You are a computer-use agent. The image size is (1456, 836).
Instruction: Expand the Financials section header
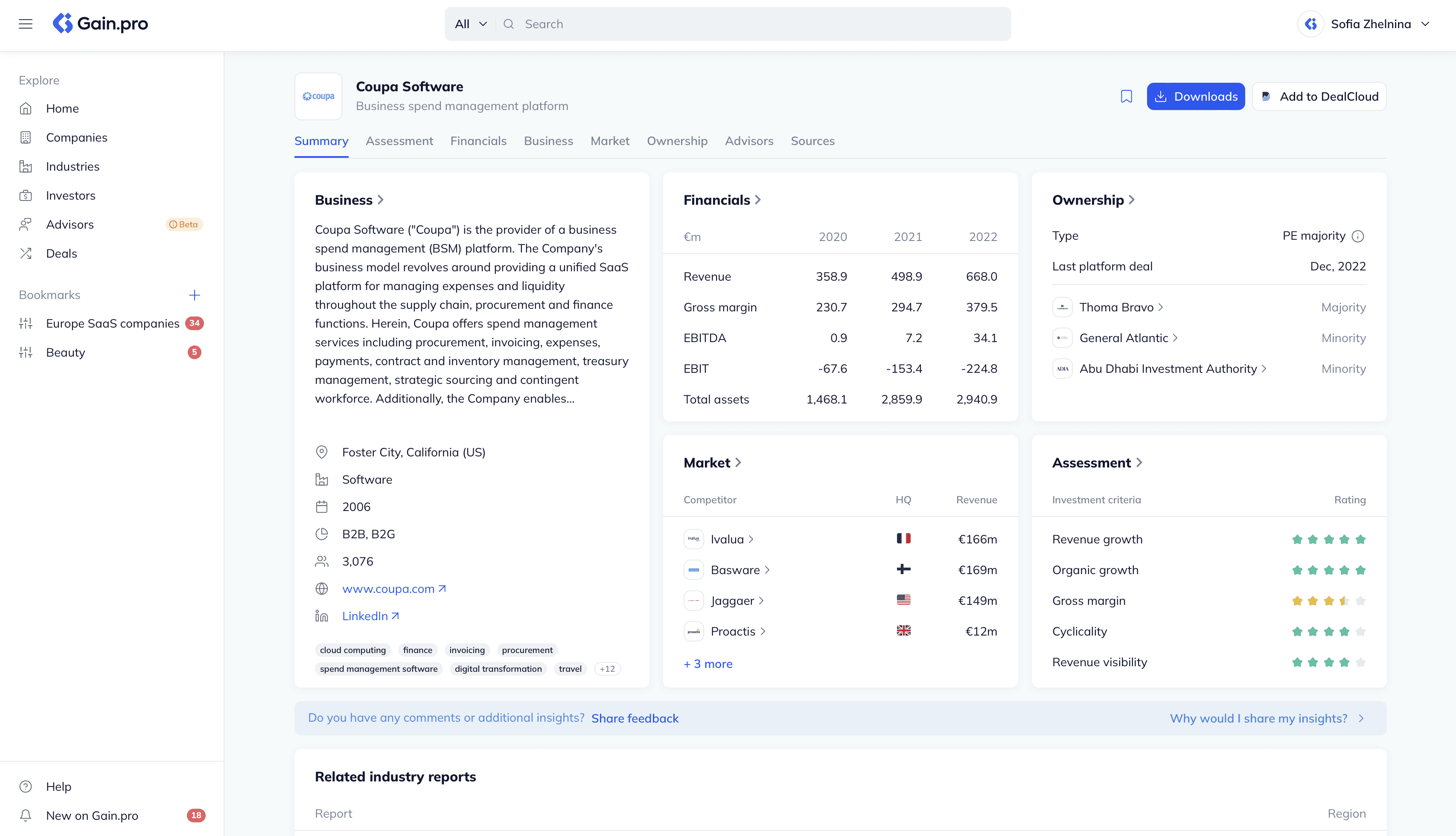click(x=722, y=200)
